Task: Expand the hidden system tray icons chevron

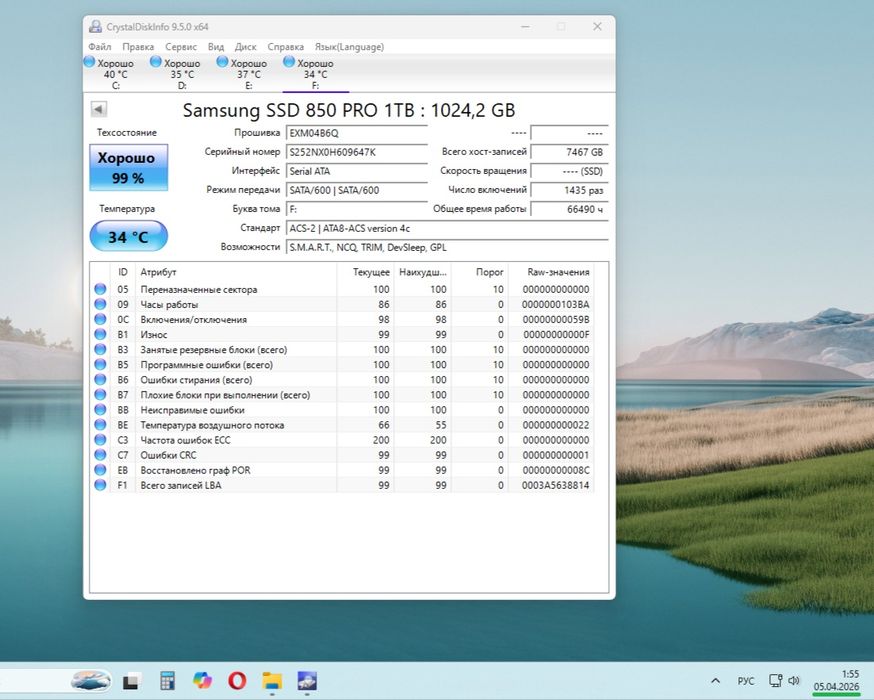Action: (x=716, y=680)
